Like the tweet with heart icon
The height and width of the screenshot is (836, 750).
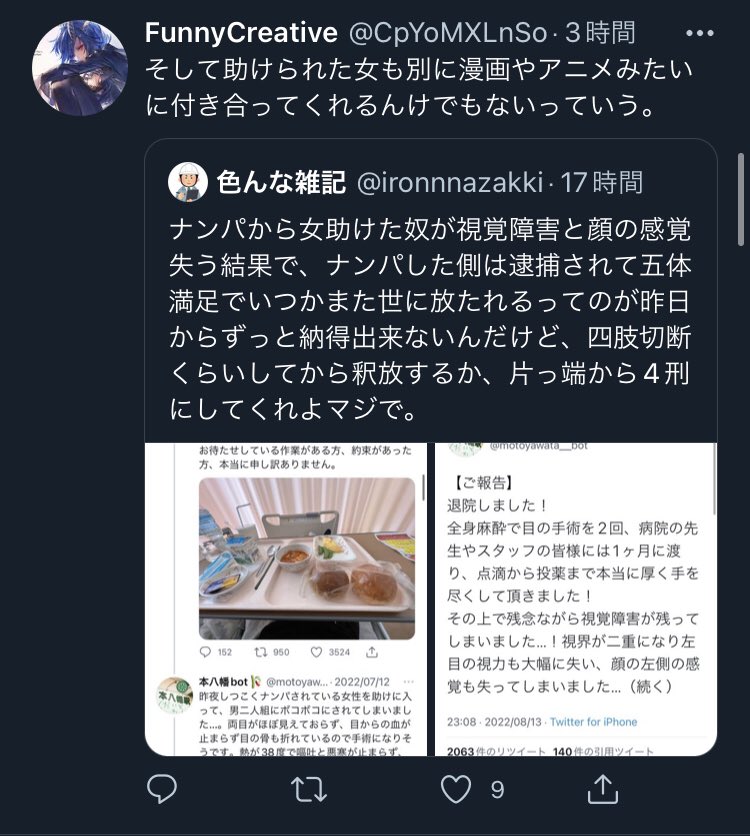tap(456, 789)
